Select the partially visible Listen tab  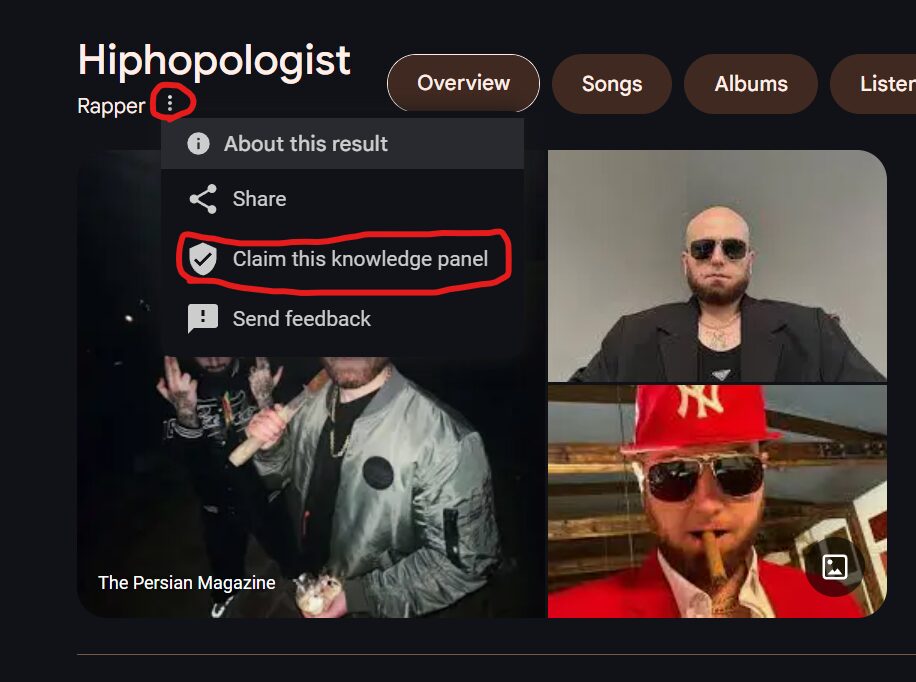873,84
